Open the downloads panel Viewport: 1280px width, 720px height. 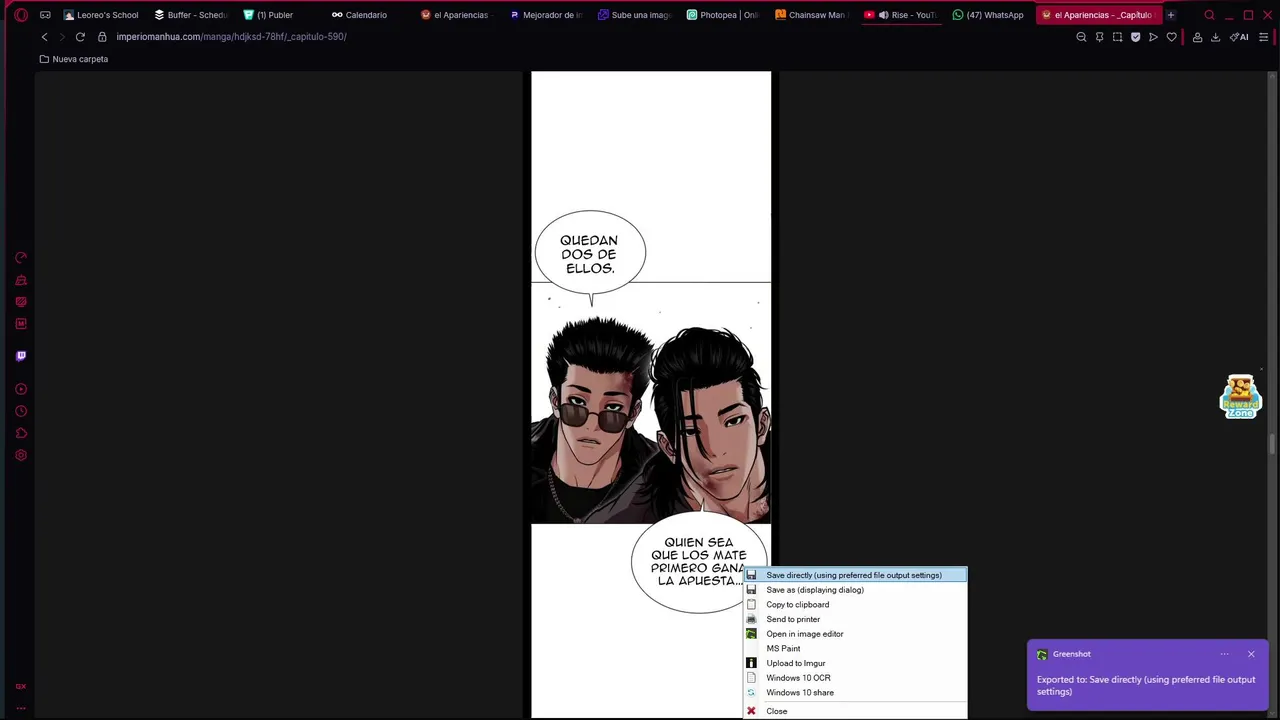(x=1215, y=37)
